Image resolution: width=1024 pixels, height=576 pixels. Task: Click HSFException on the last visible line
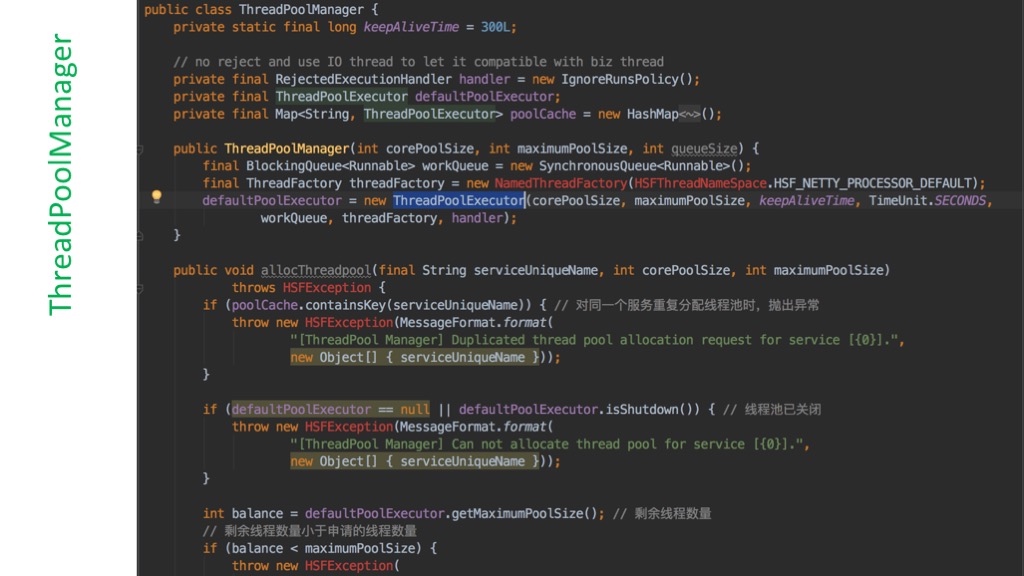point(349,566)
